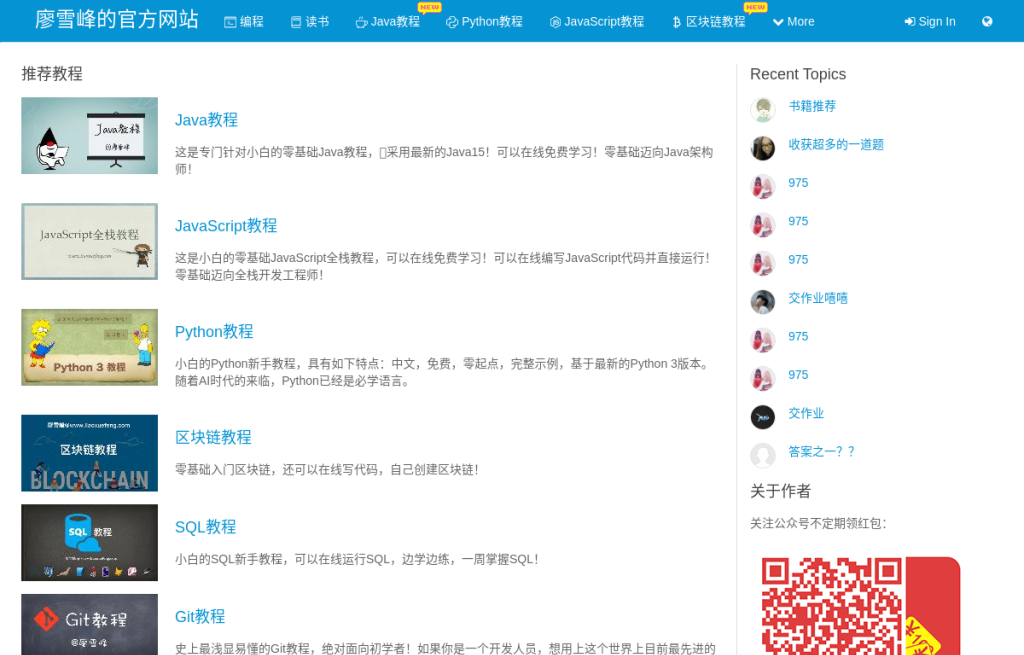Click the Java教程 thumbnail image

coord(89,136)
